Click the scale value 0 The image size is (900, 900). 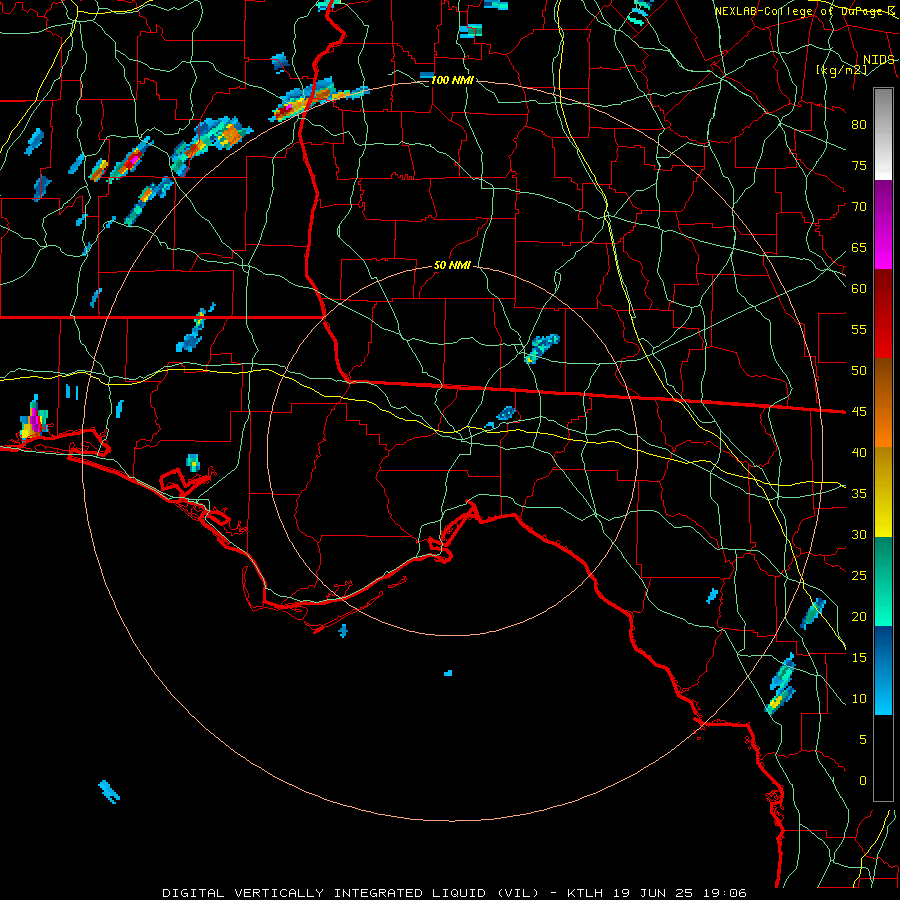(x=863, y=781)
